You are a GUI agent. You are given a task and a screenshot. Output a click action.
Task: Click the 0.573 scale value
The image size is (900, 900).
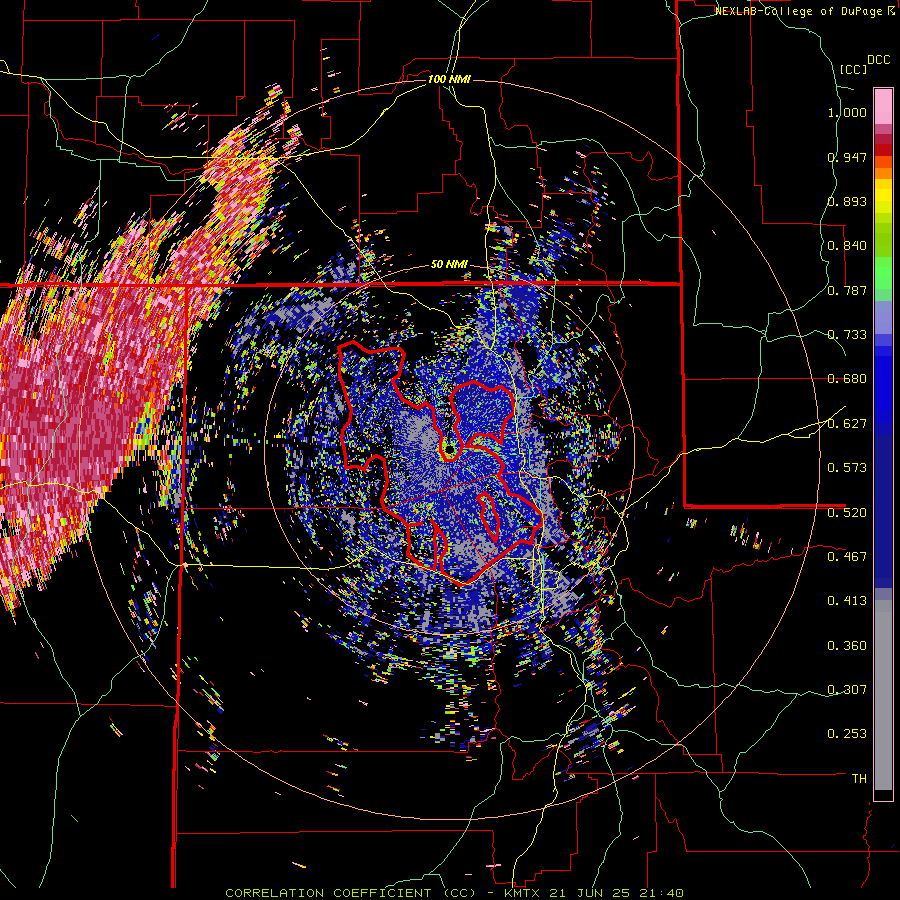(x=847, y=468)
